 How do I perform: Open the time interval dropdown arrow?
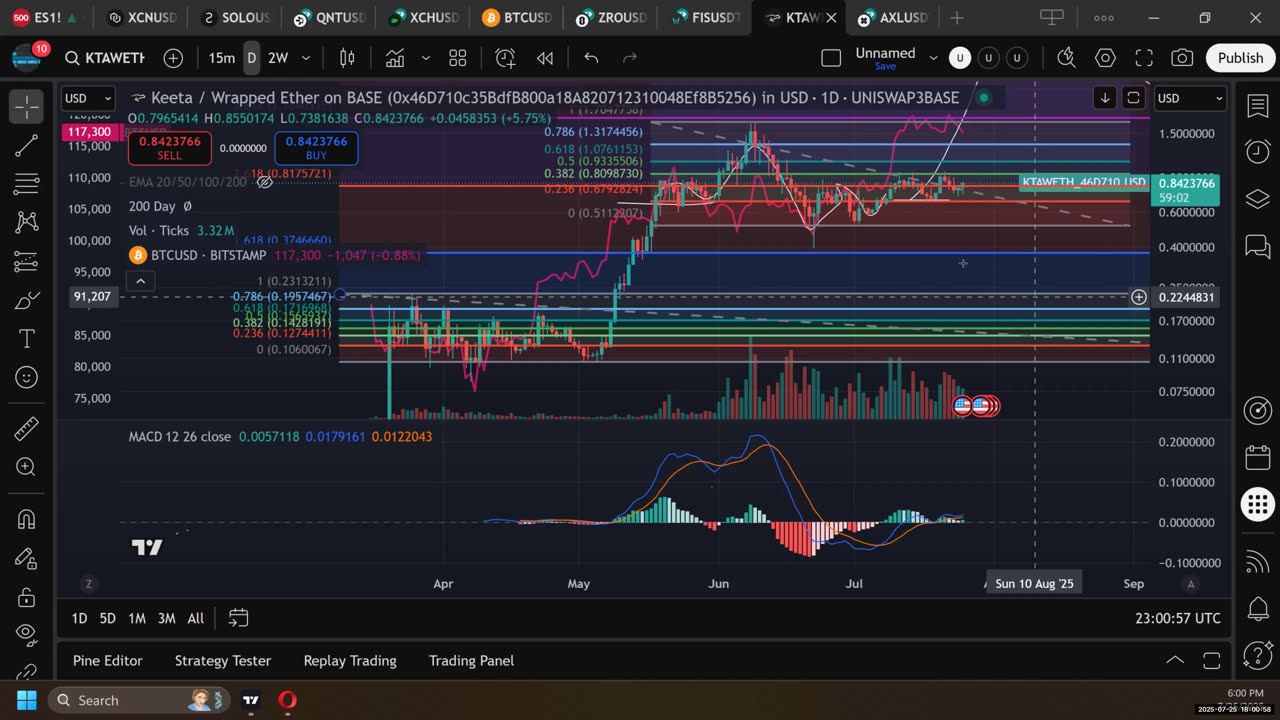pos(307,58)
